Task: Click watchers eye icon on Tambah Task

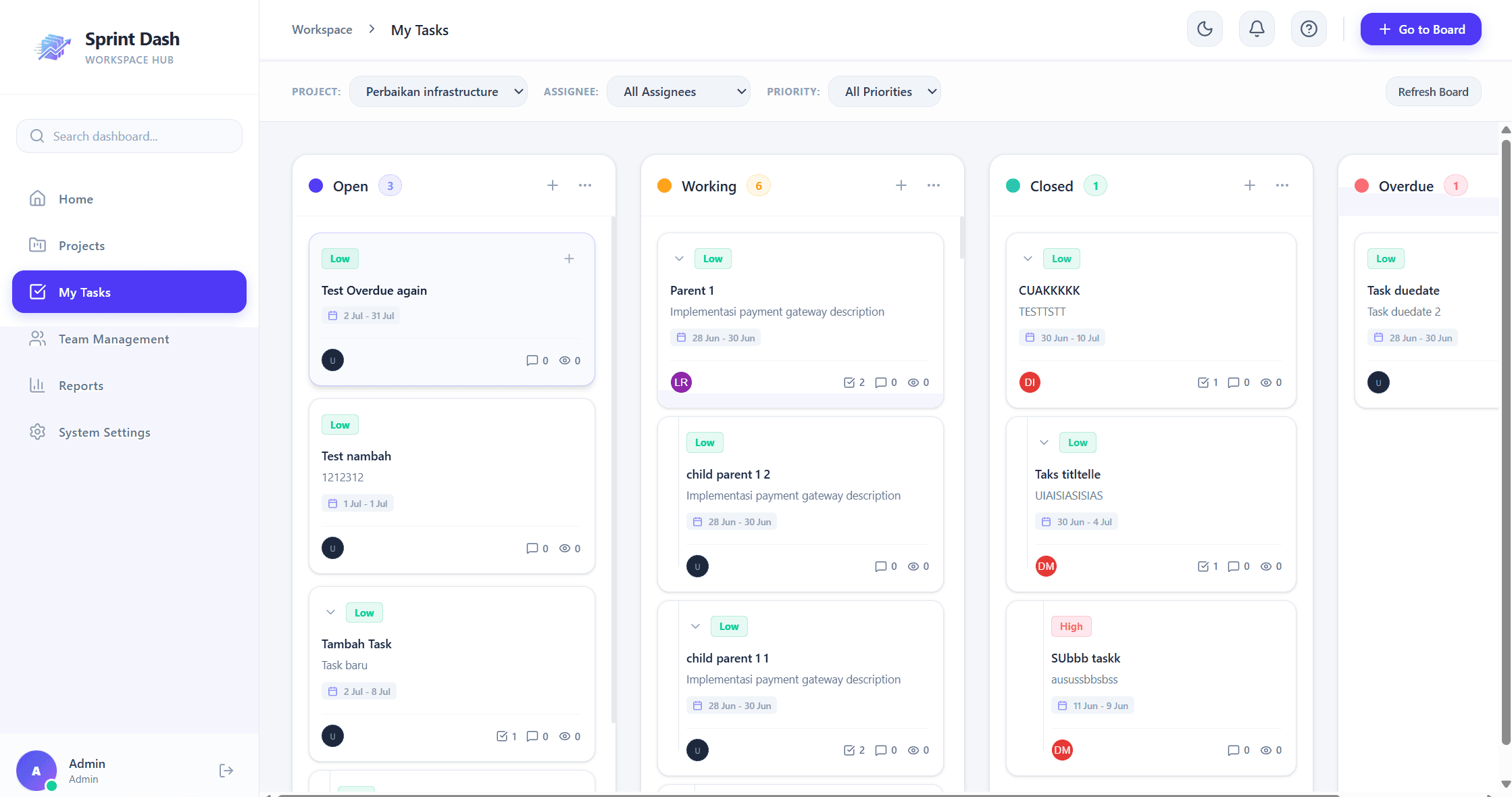Action: click(565, 736)
